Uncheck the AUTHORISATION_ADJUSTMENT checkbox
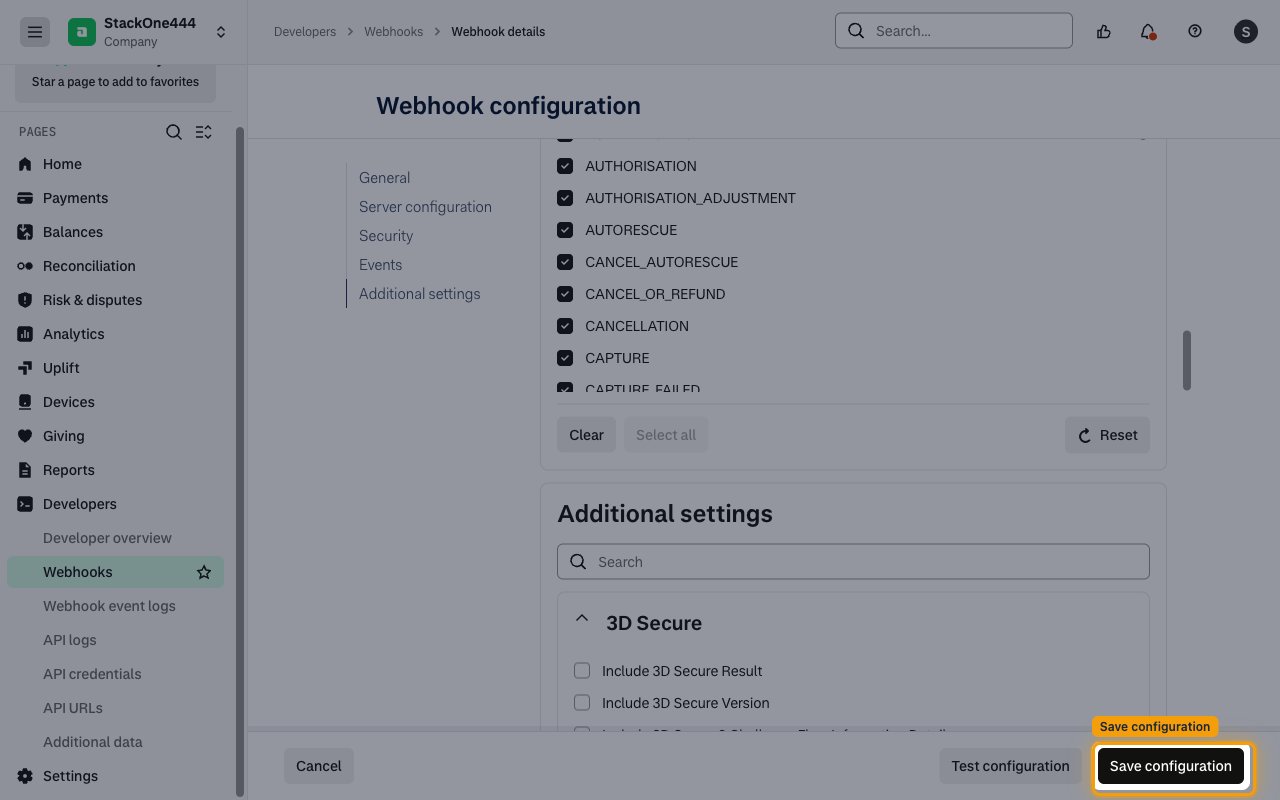 click(x=565, y=198)
